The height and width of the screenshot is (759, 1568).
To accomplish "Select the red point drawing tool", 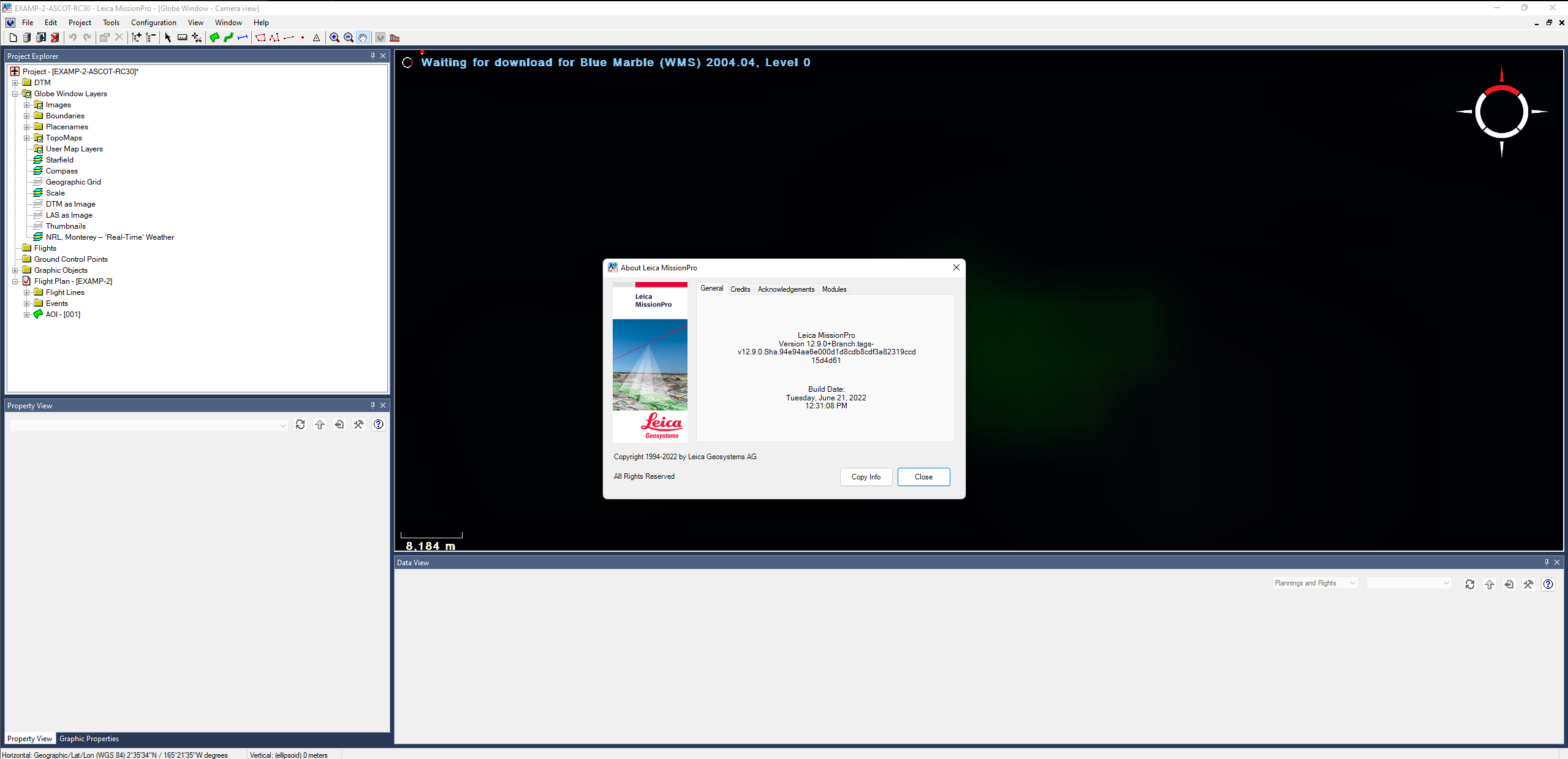I will (x=303, y=38).
